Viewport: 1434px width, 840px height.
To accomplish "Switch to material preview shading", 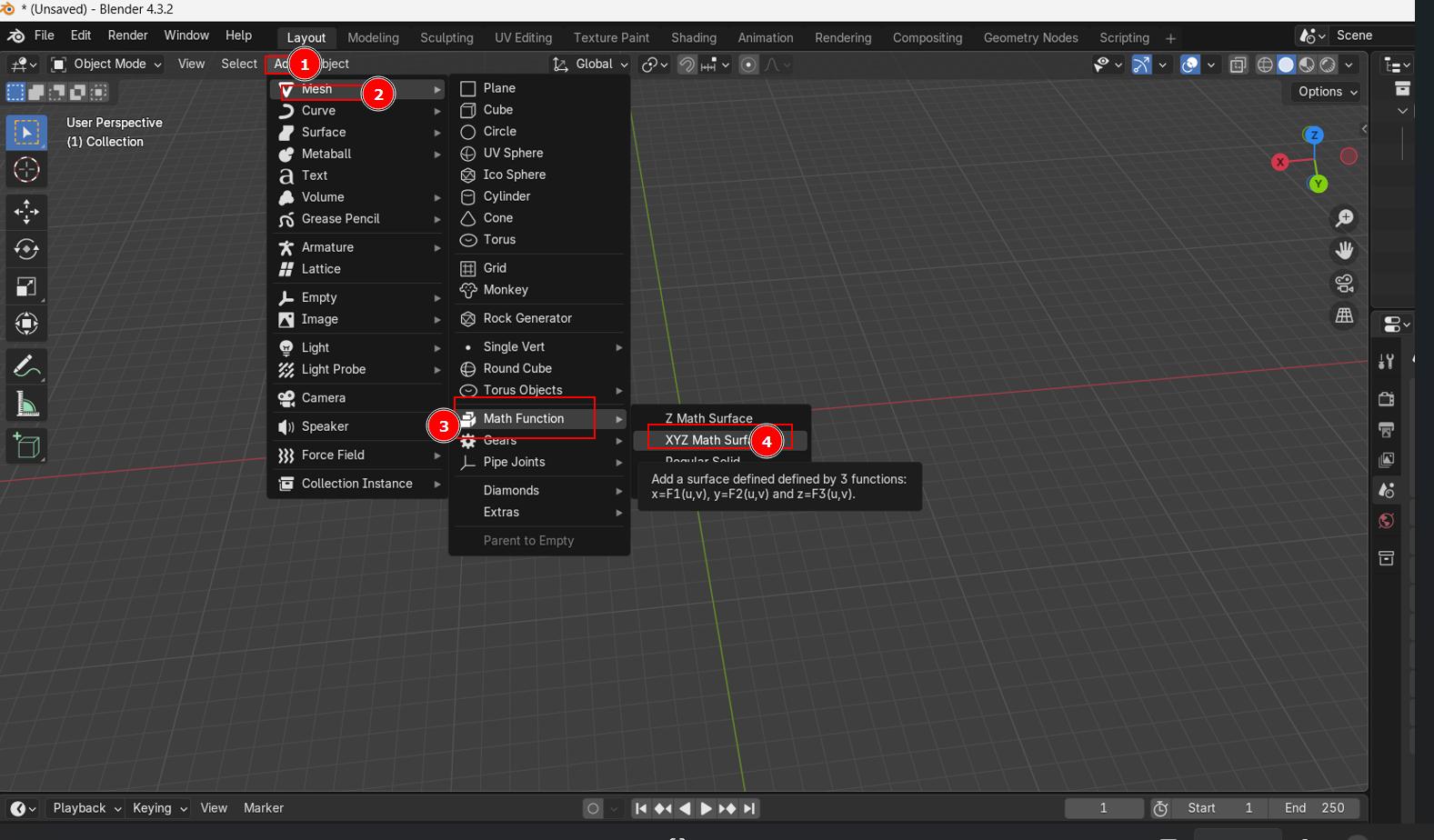I will [x=1307, y=65].
